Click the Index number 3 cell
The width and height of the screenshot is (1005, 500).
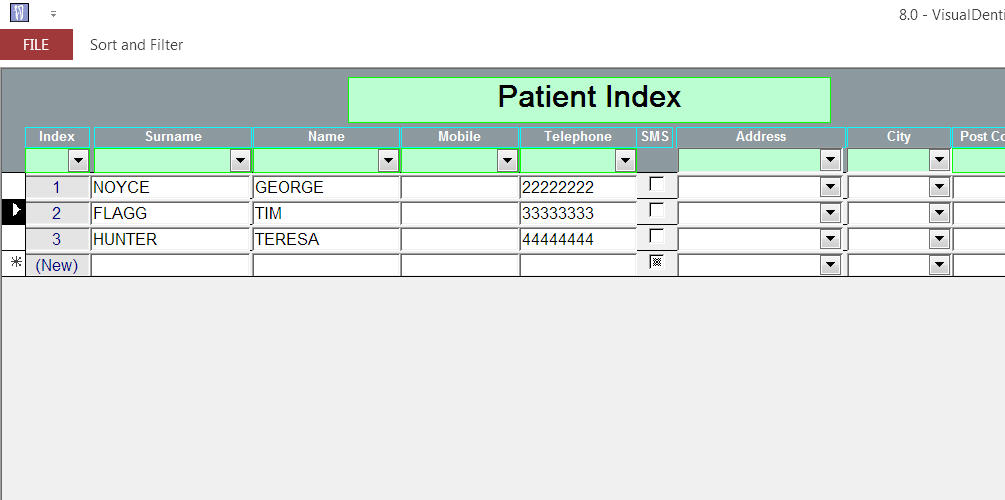pos(57,239)
